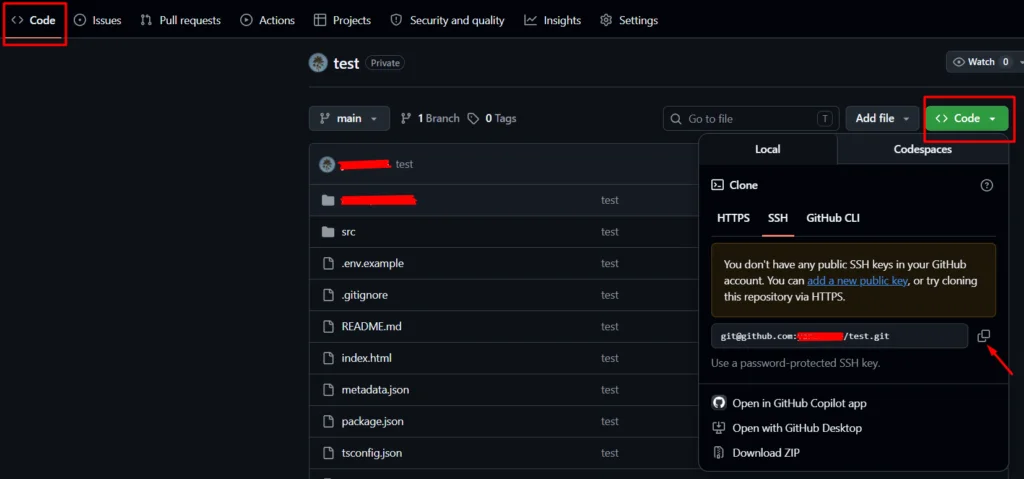Click the src folder icon

point(328,232)
